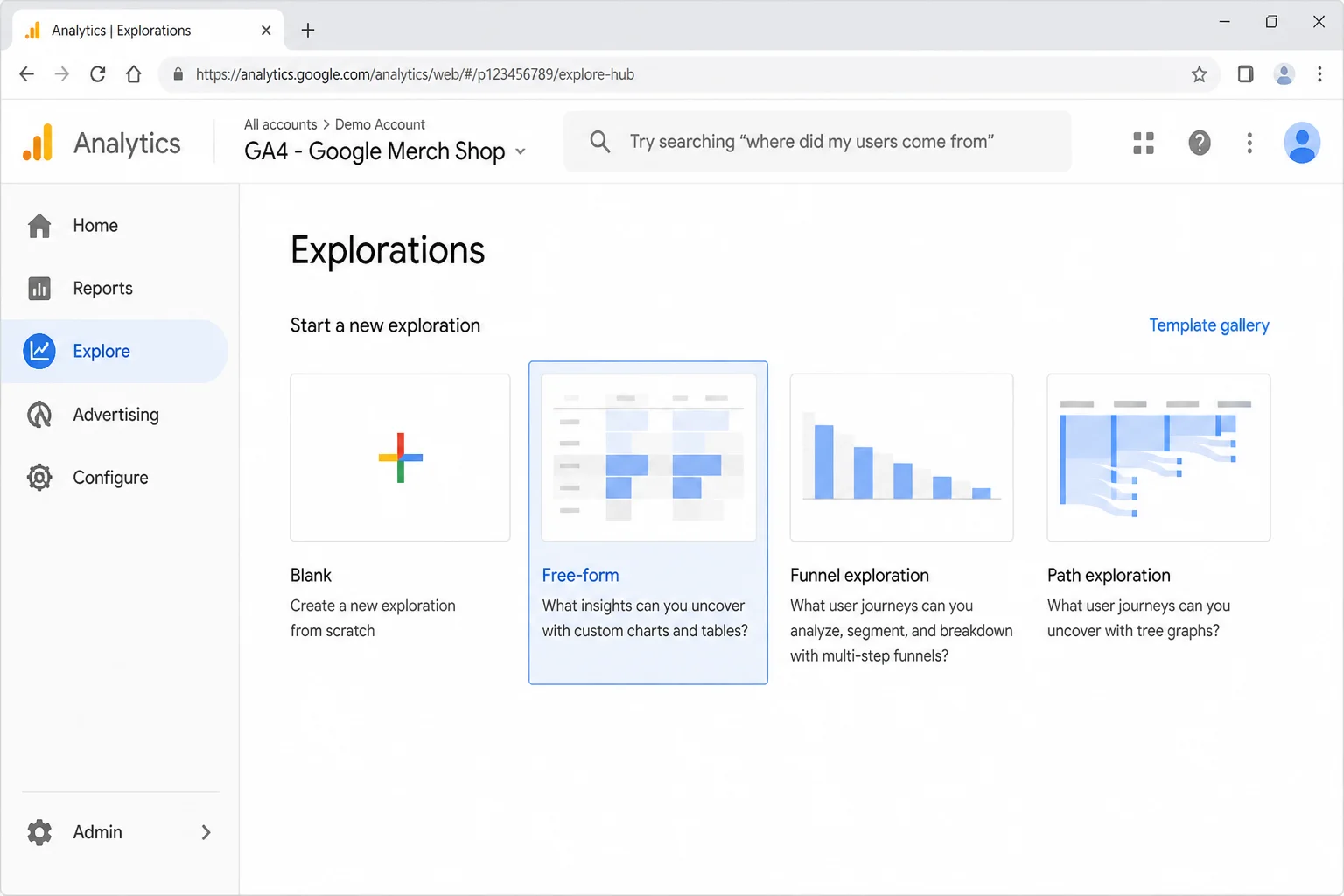Go to Advertising in sidebar
This screenshot has height=896, width=1344.
115,415
